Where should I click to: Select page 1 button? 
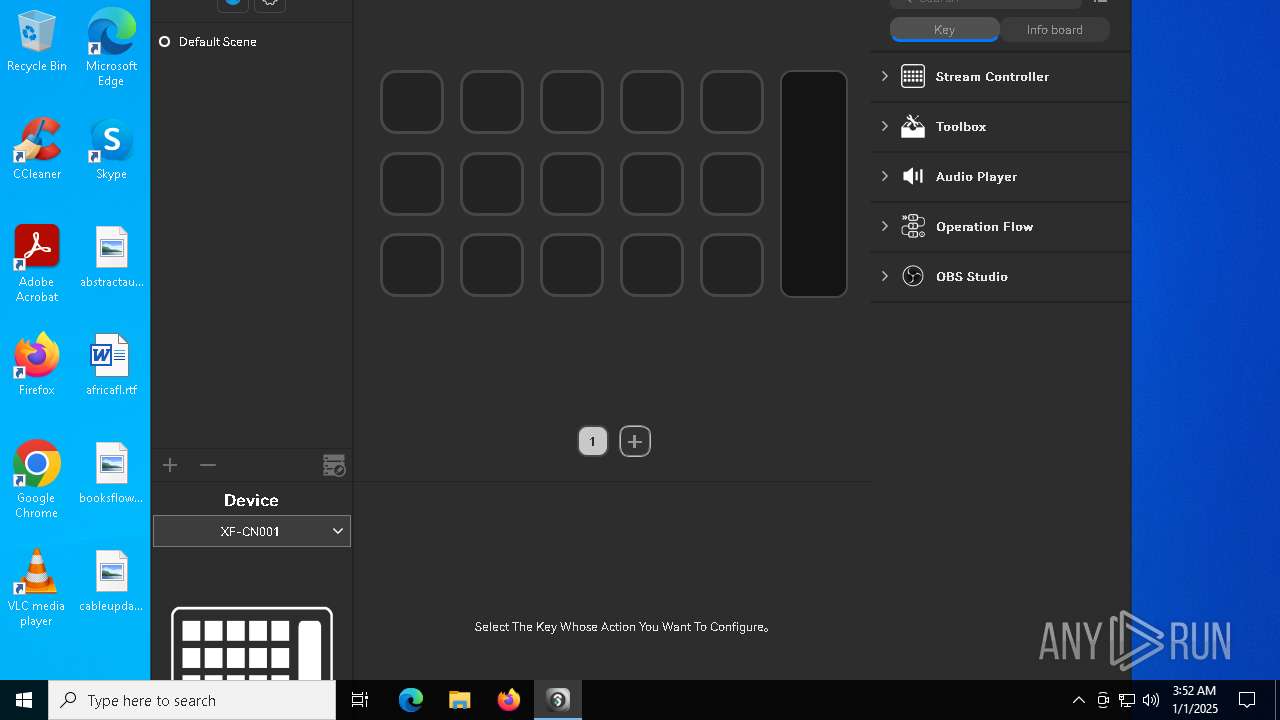593,441
